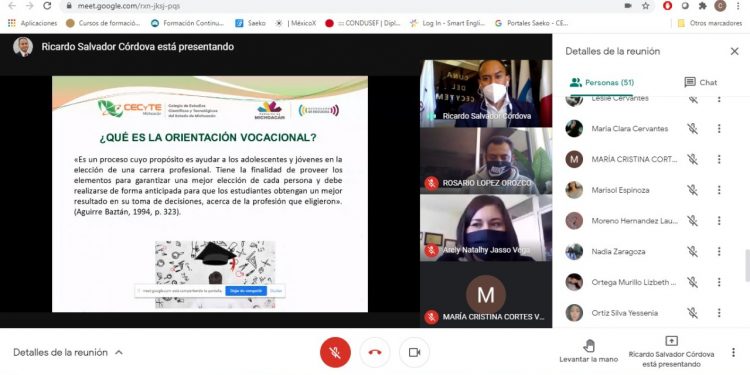Select Arely Natalhy Jasso Vega video tile

coord(485,228)
